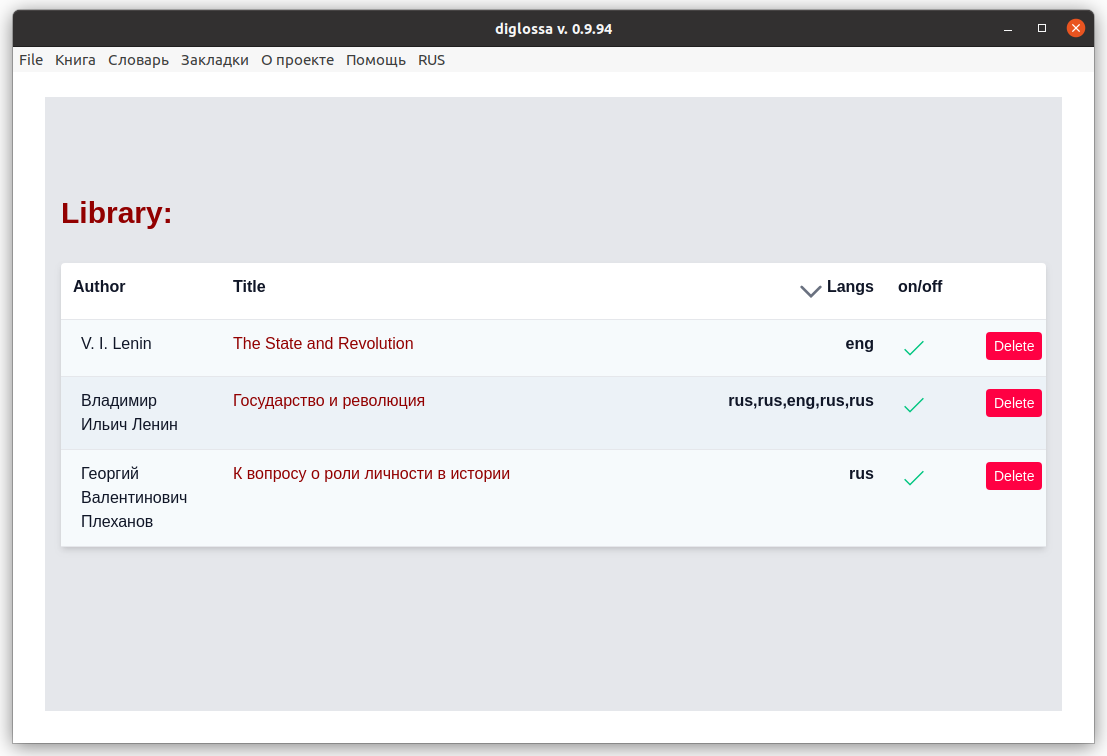The image size is (1107, 756).
Task: Toggle the Плеханов book green checkmark
Action: click(x=914, y=478)
